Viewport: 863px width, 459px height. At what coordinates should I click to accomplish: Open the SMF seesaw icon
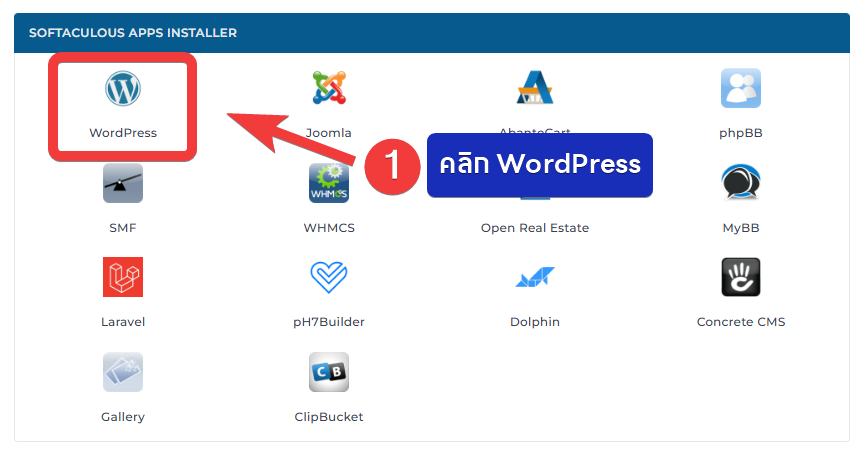tap(123, 183)
